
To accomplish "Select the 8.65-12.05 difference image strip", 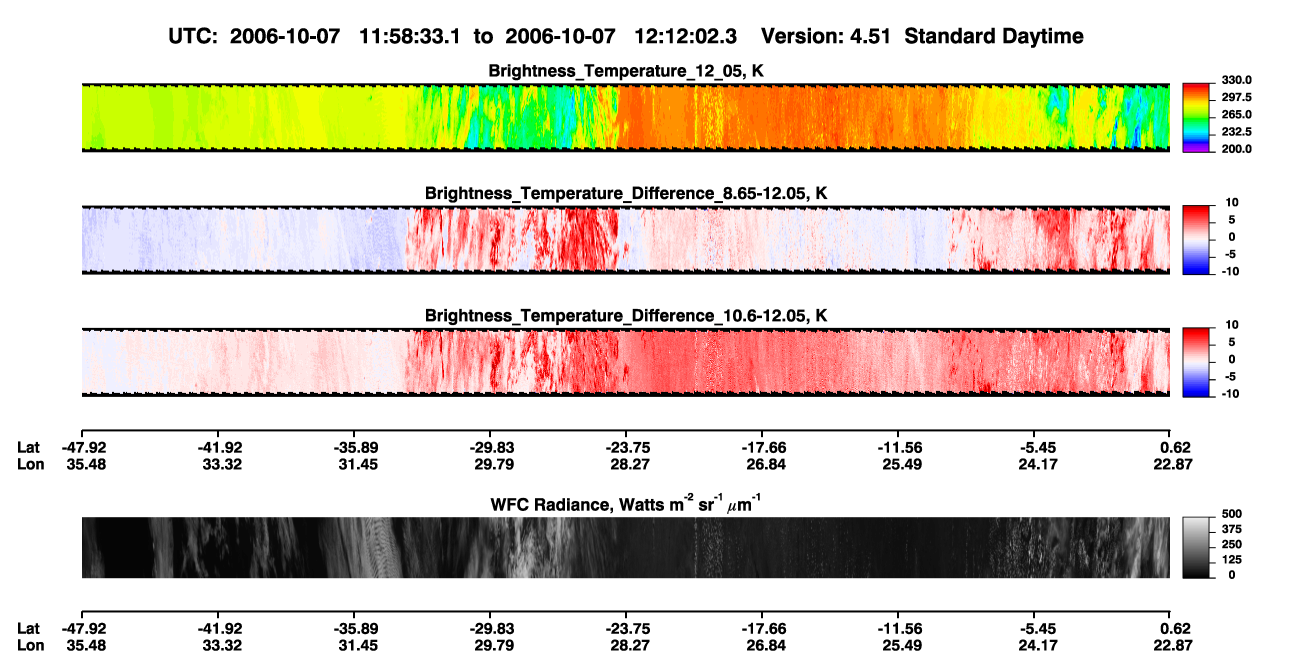I will [x=625, y=240].
